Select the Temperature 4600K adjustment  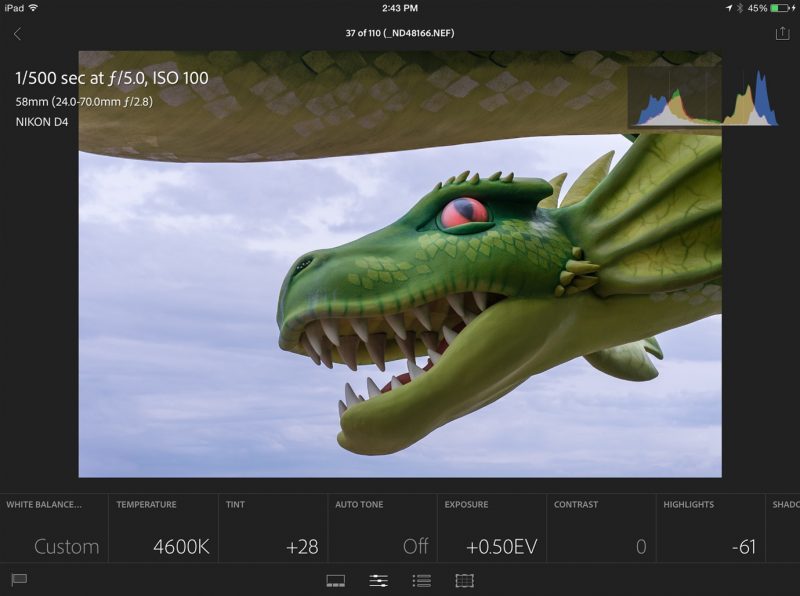(x=163, y=528)
